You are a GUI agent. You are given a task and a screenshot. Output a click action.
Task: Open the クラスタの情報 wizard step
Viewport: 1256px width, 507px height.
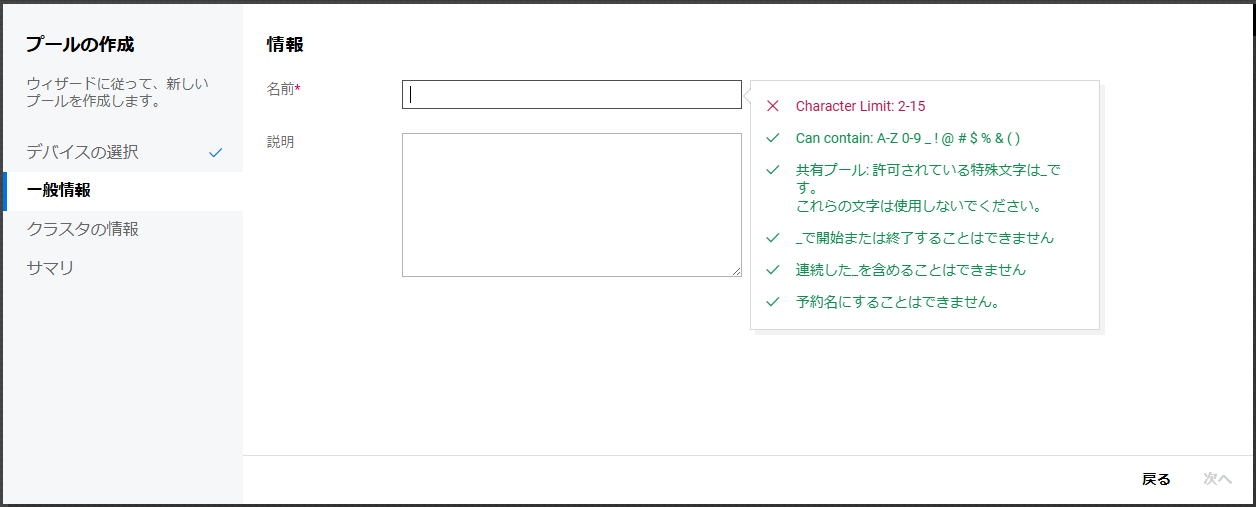(83, 229)
